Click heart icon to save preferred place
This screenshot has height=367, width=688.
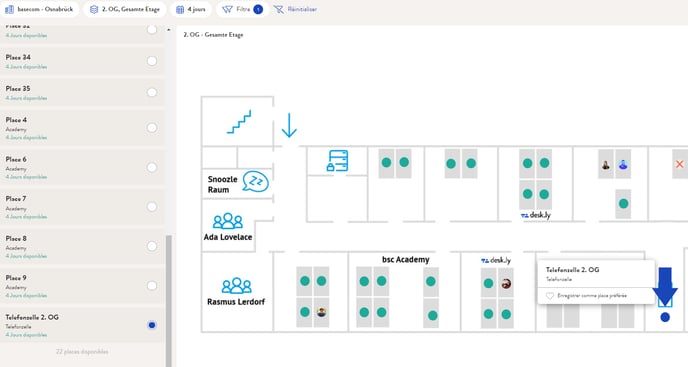point(550,296)
